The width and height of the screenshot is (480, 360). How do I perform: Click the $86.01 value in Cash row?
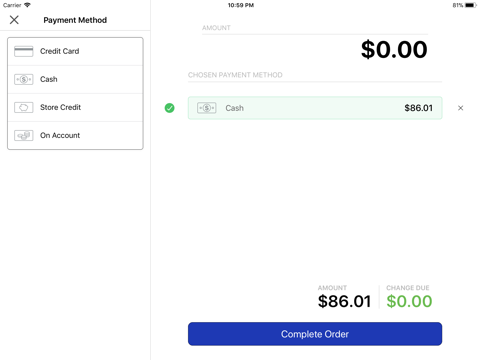coord(418,108)
